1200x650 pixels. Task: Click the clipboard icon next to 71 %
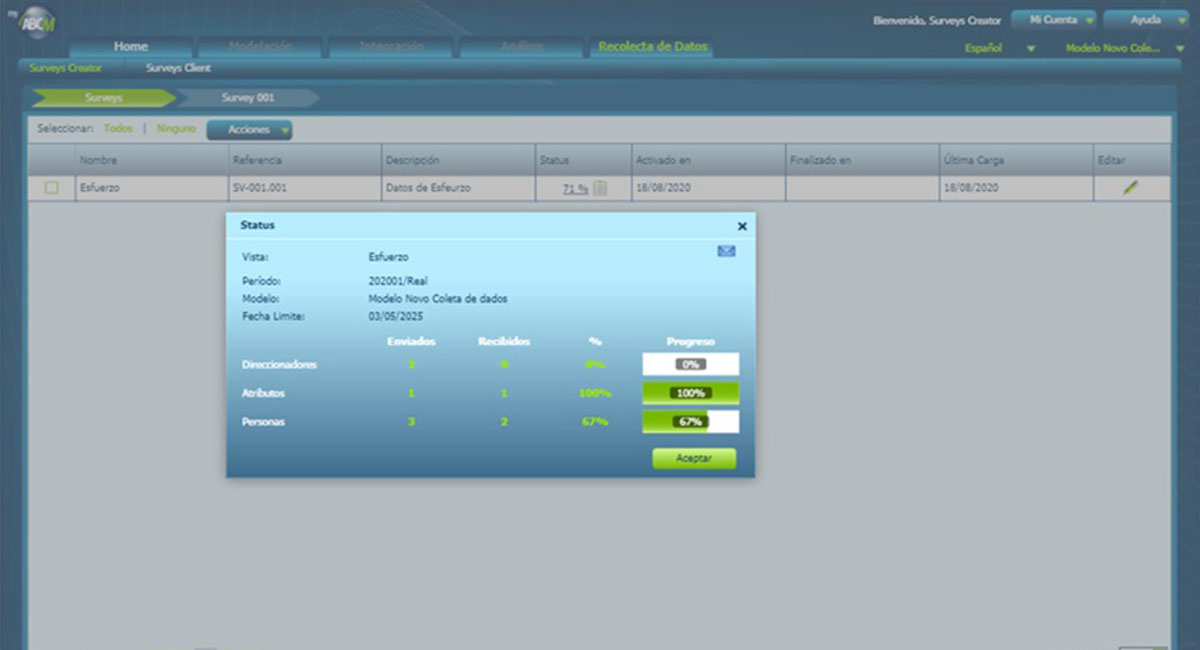click(x=600, y=188)
